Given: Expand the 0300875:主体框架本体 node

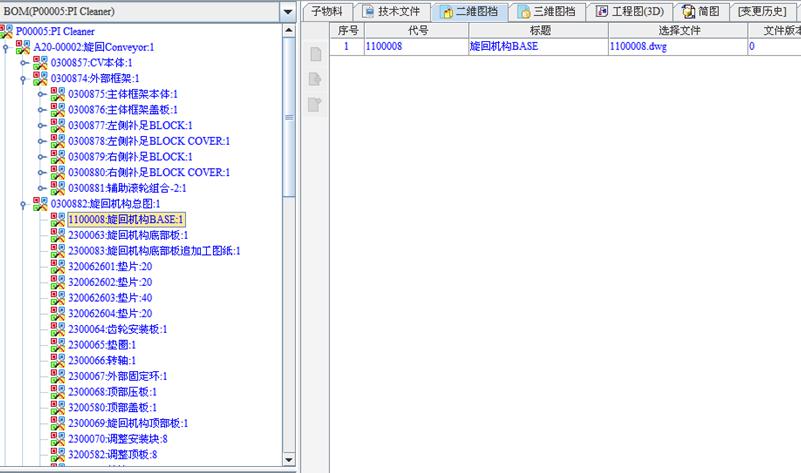Looking at the screenshot, I should (41, 94).
